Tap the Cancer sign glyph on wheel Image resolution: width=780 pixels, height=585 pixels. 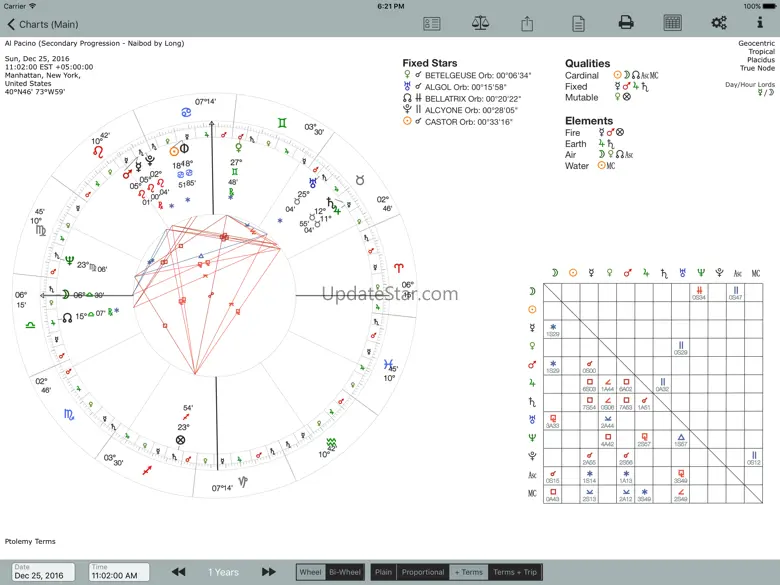[x=187, y=112]
